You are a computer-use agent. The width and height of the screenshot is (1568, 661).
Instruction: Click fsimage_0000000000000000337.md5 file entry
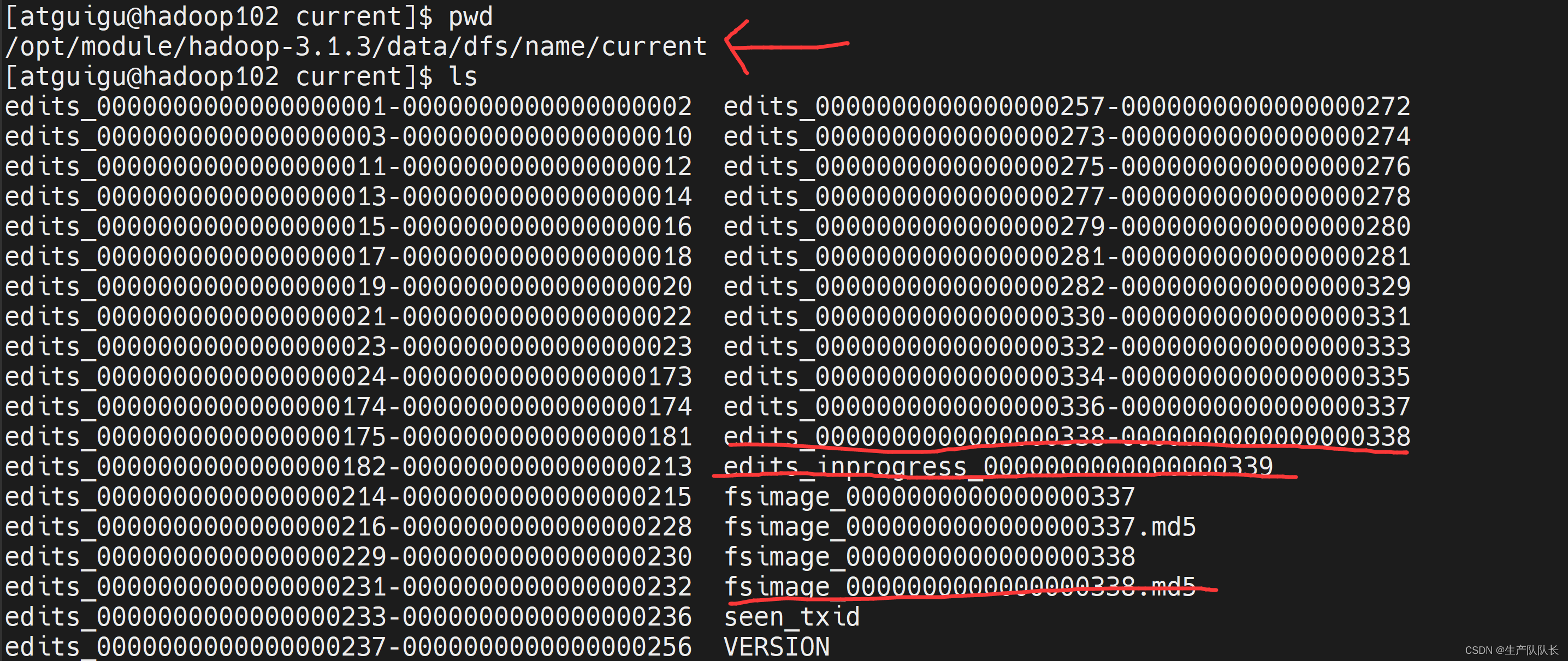pyautogui.click(x=959, y=527)
